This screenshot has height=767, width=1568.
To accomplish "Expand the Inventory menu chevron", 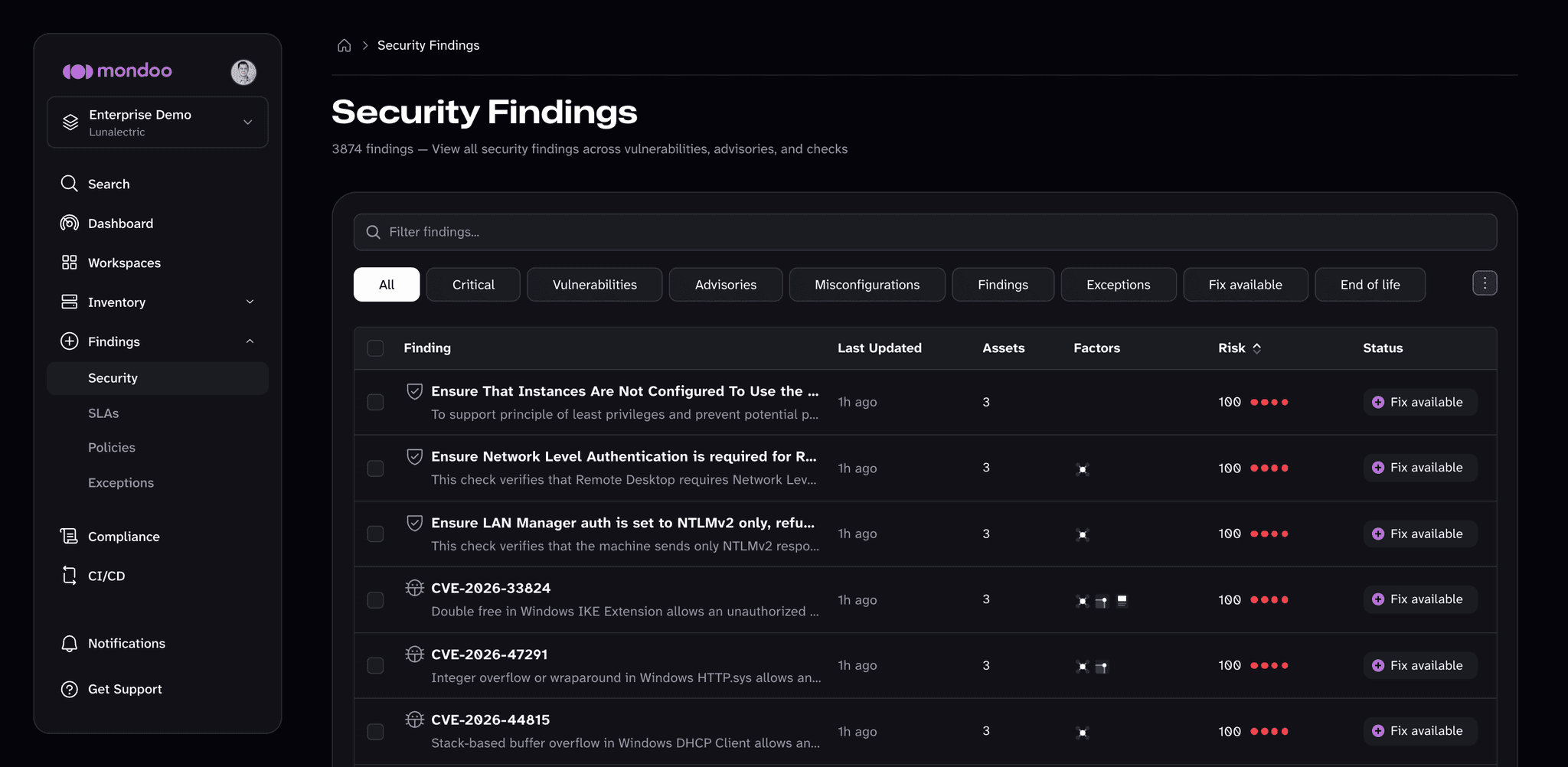I will coord(250,302).
